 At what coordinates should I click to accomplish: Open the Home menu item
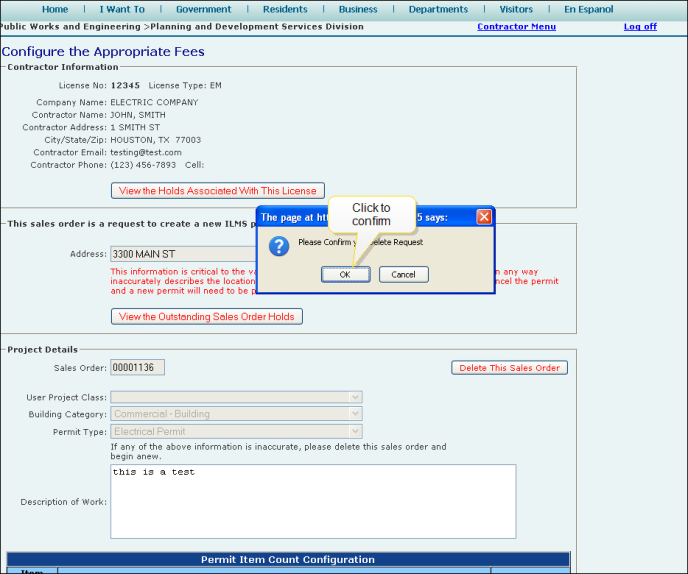55,9
